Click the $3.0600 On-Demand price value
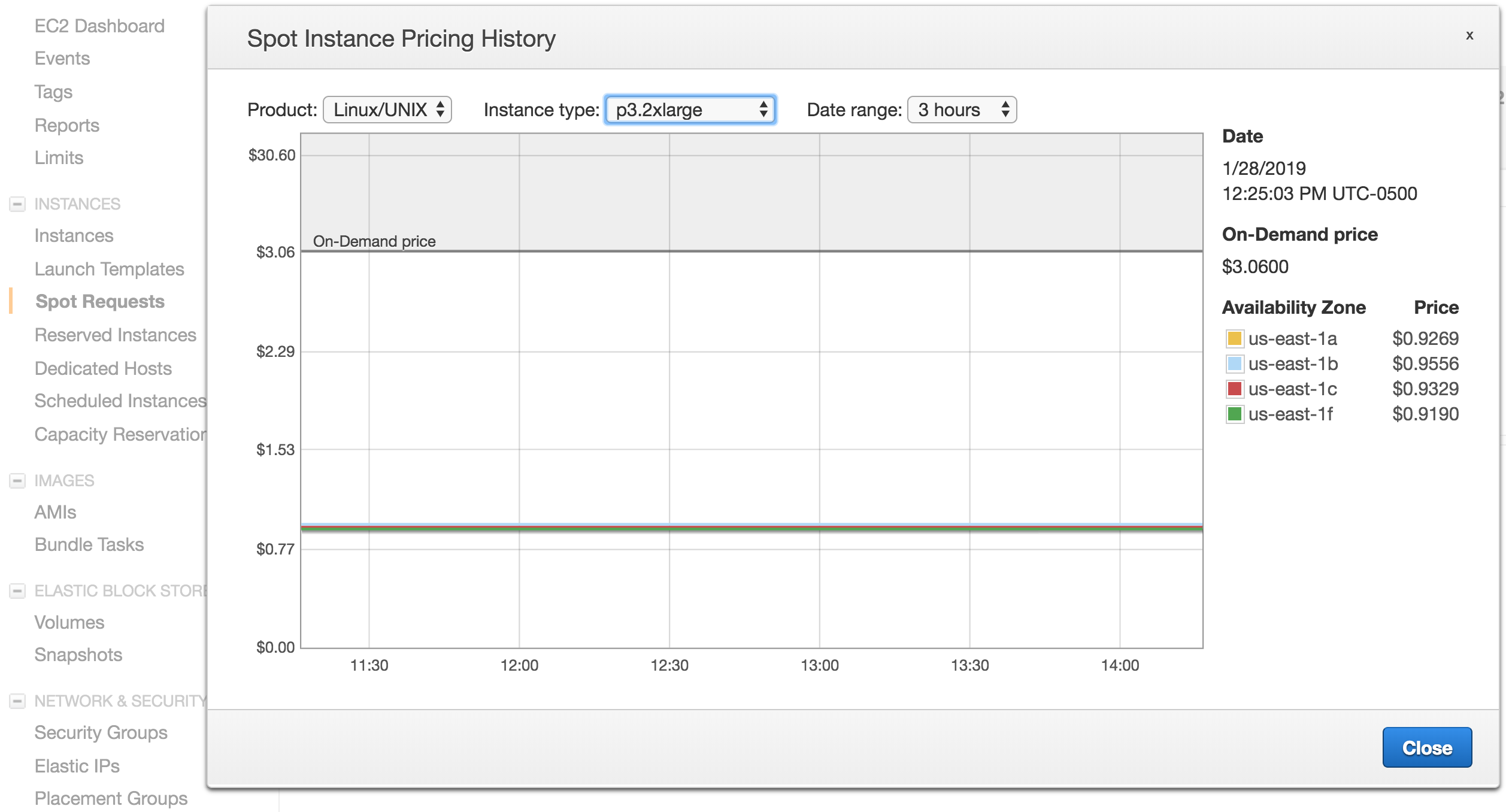 tap(1255, 266)
